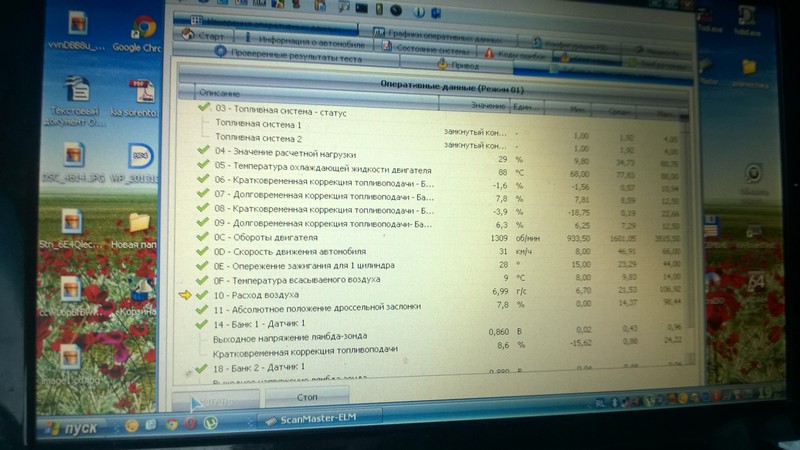
Task: Open the Google Chrome desktop shortcut
Action: tap(142, 31)
